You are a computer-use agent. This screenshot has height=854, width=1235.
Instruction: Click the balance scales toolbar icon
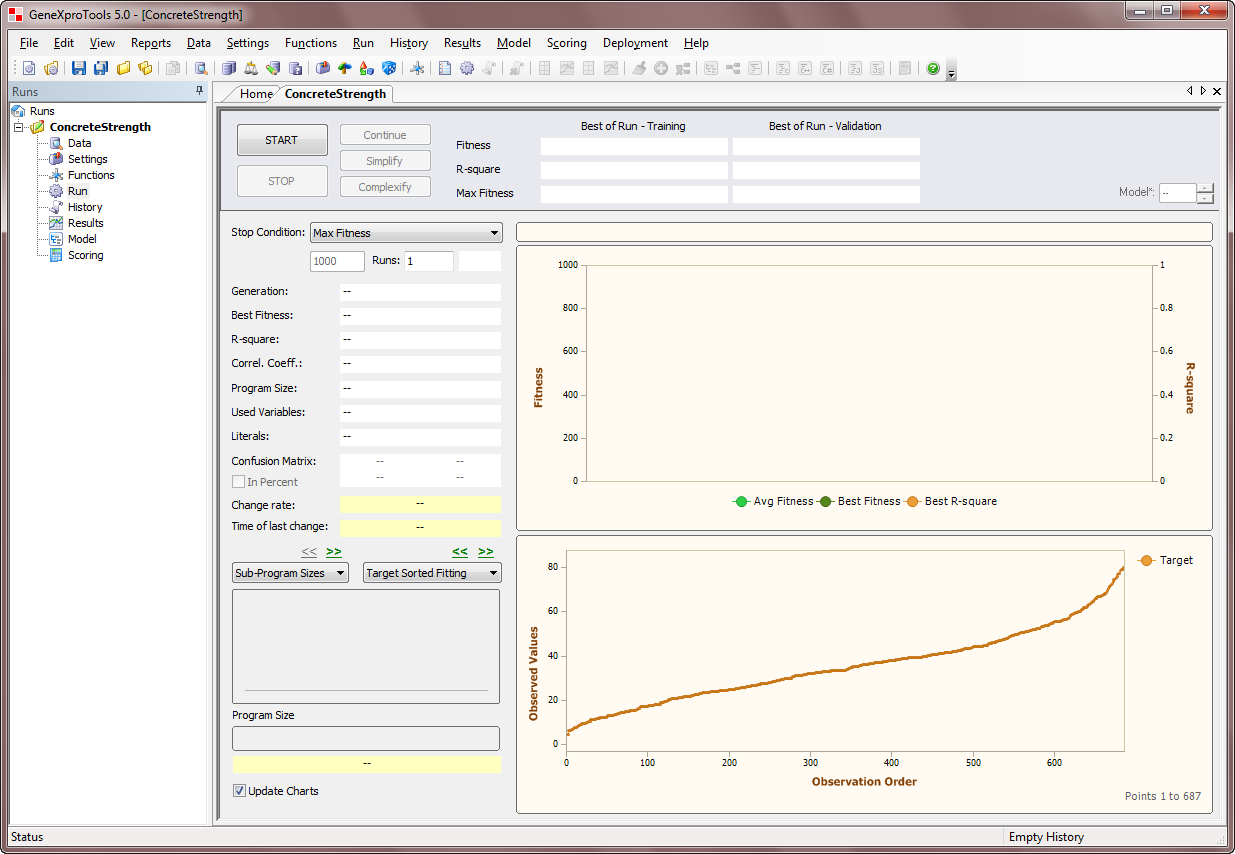(250, 68)
